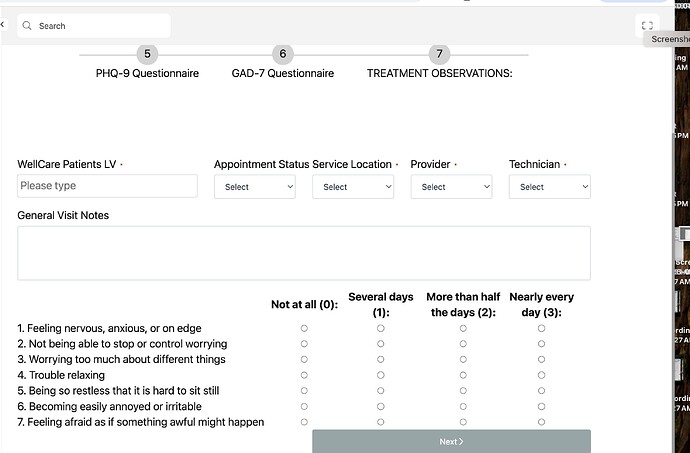The height and width of the screenshot is (453, 690).
Task: Expand the Provider dropdown
Action: pyautogui.click(x=451, y=187)
